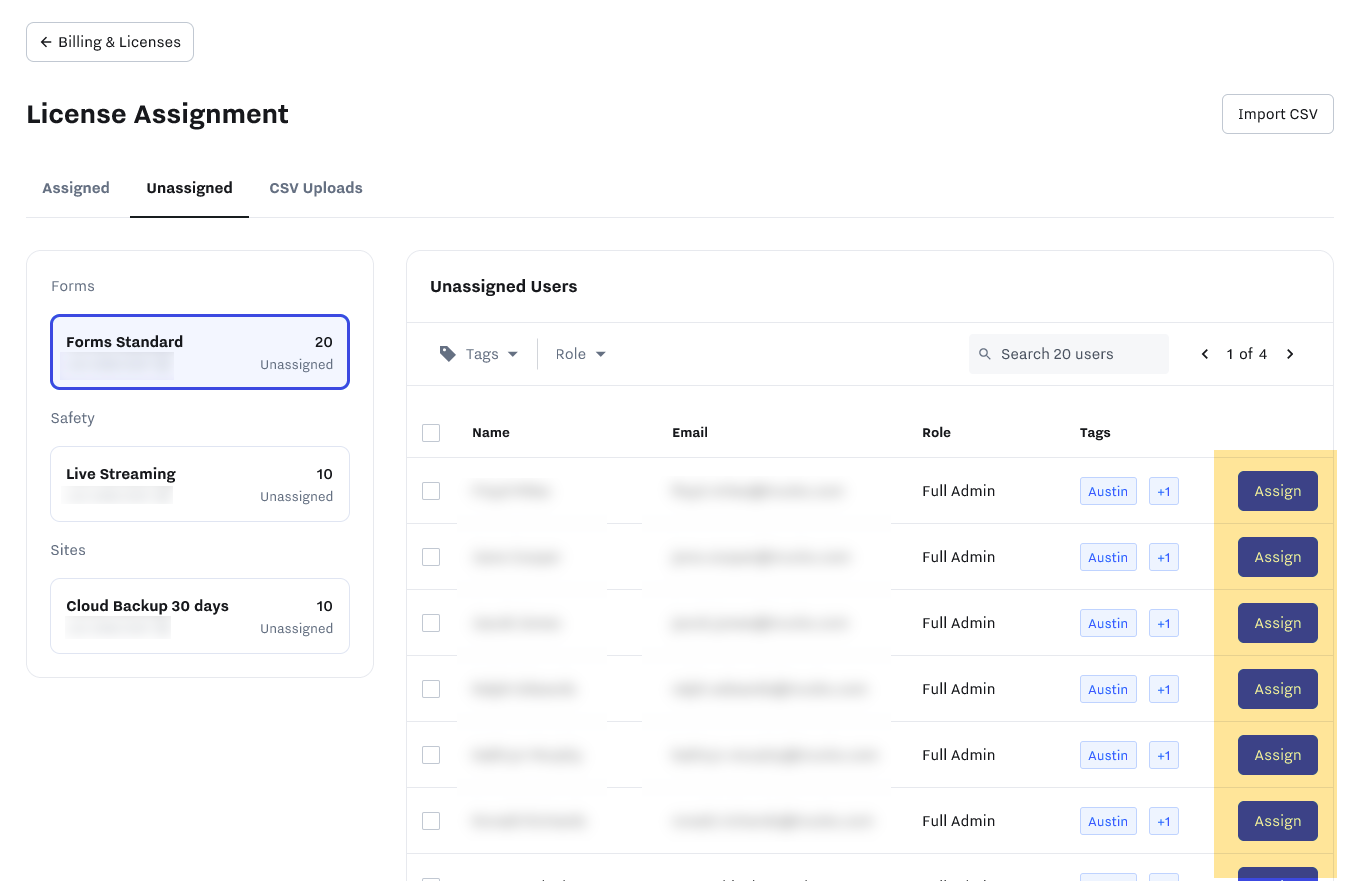
Task: Click the Email column header
Action: click(690, 433)
